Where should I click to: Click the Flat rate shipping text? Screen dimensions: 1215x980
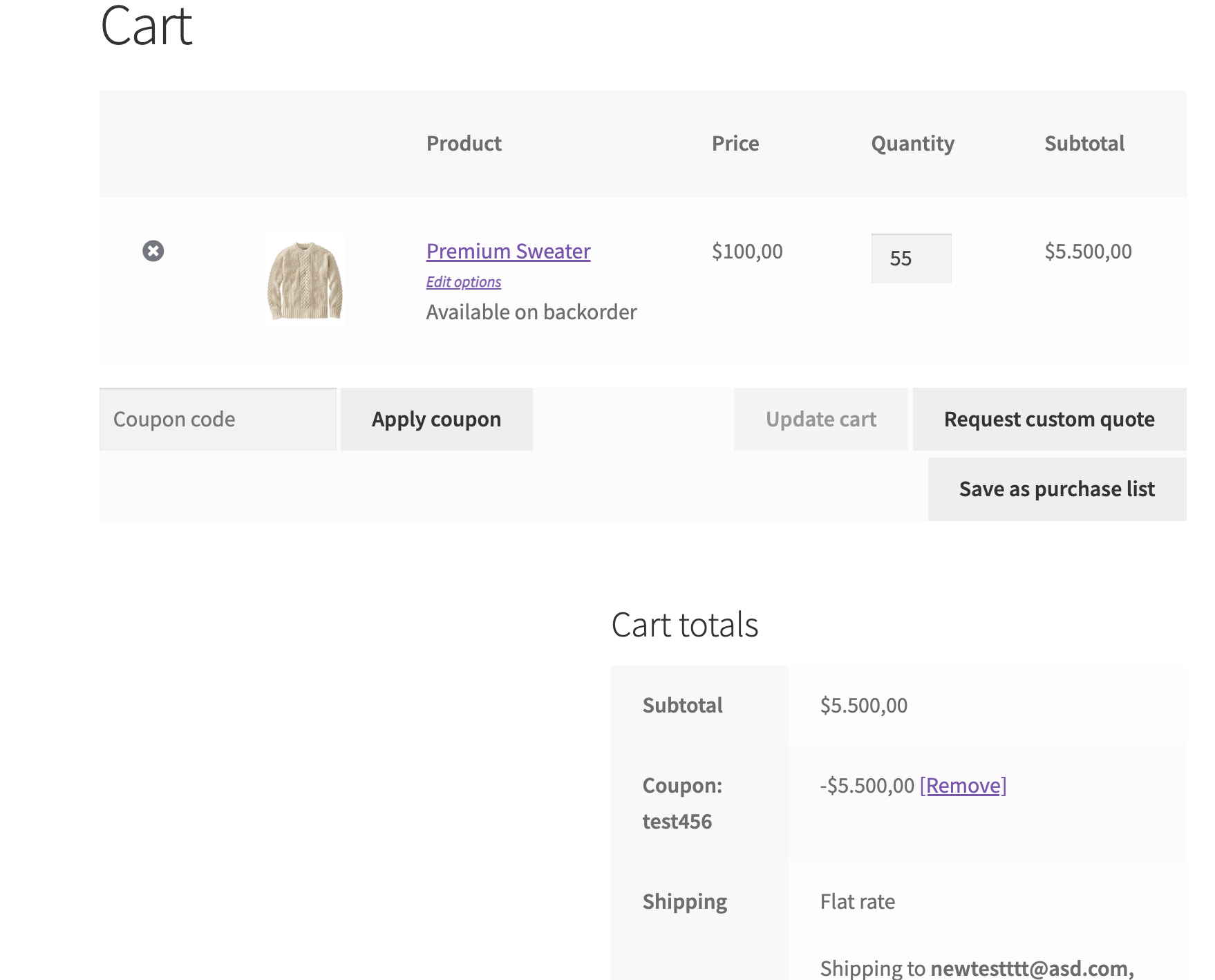pyautogui.click(x=857, y=902)
